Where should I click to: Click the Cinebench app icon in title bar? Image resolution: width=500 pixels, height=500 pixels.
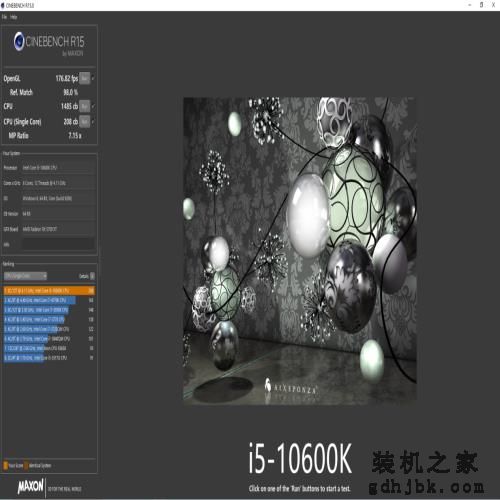point(3,5)
